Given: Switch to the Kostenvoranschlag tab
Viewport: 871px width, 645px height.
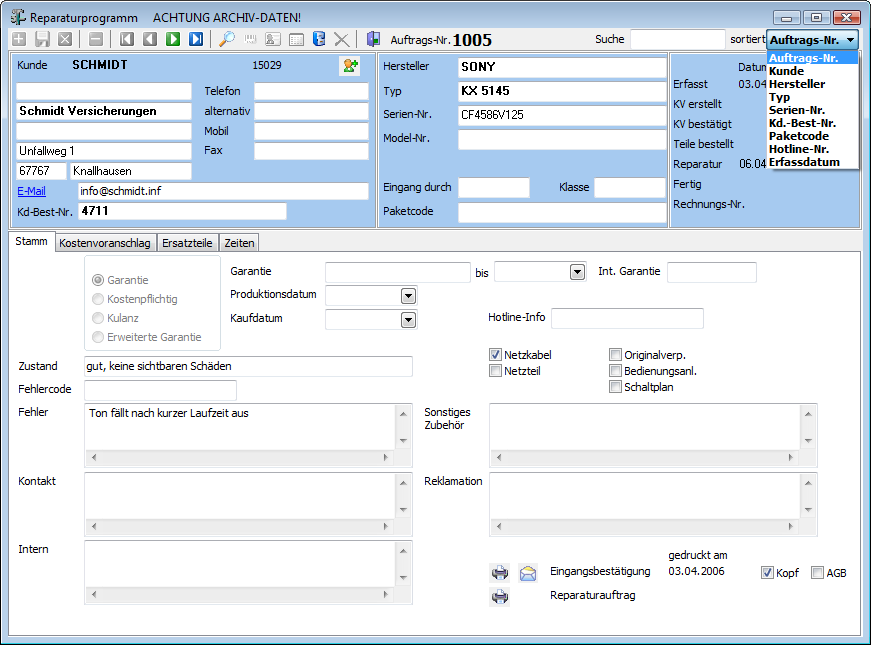Looking at the screenshot, I should [x=105, y=243].
